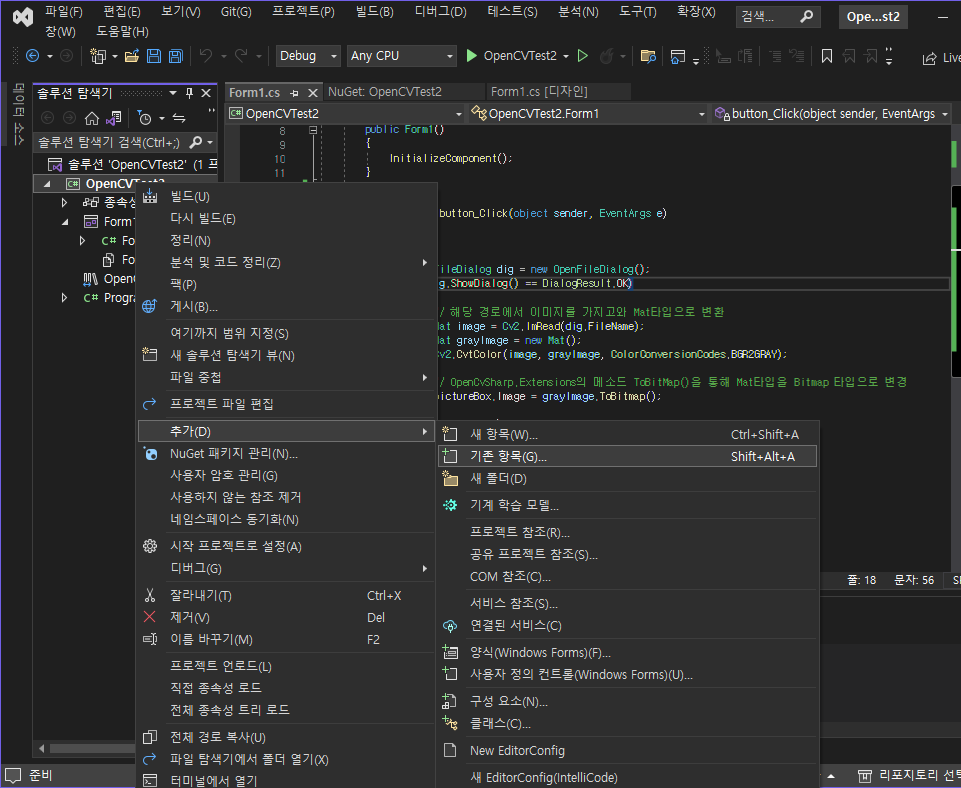Click 리포지토리 선택 in status bar
Viewport: 961px width, 788px height.
pyautogui.click(x=910, y=776)
